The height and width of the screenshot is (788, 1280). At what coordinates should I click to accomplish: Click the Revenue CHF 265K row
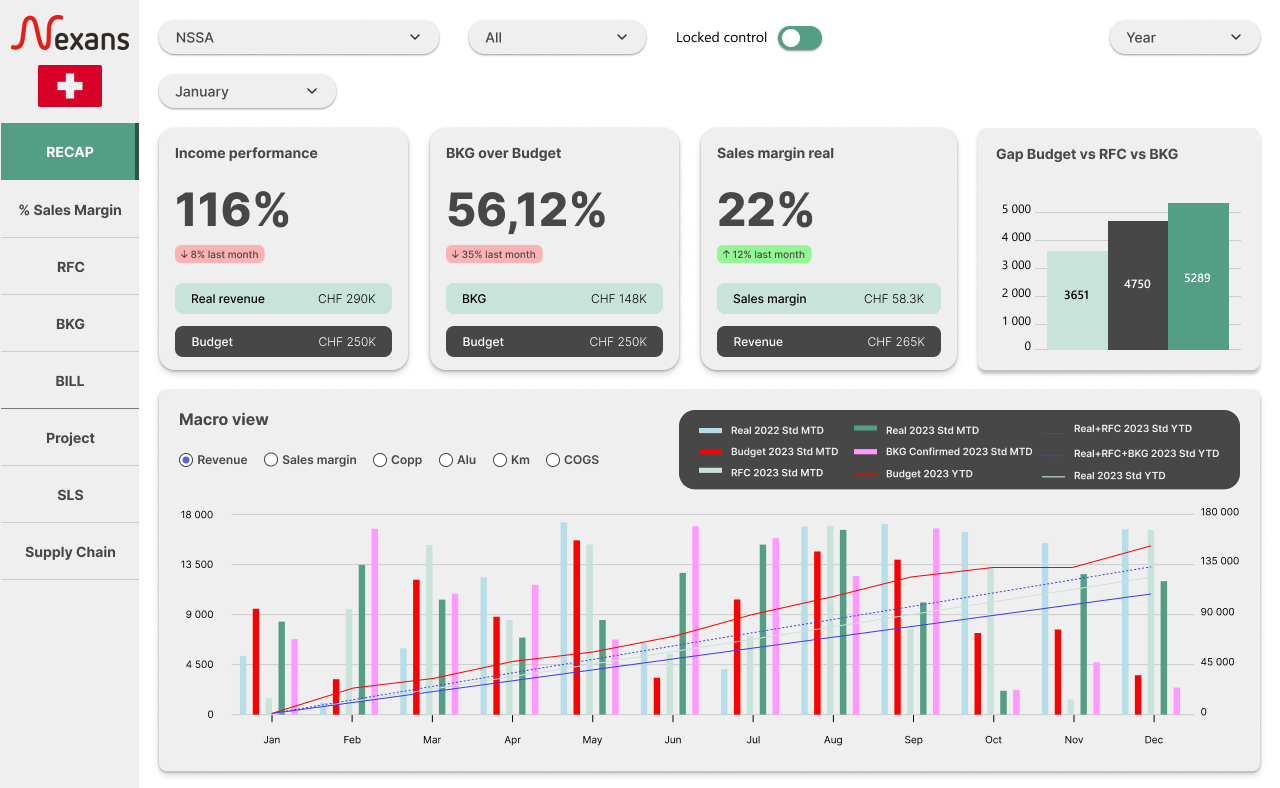(829, 342)
